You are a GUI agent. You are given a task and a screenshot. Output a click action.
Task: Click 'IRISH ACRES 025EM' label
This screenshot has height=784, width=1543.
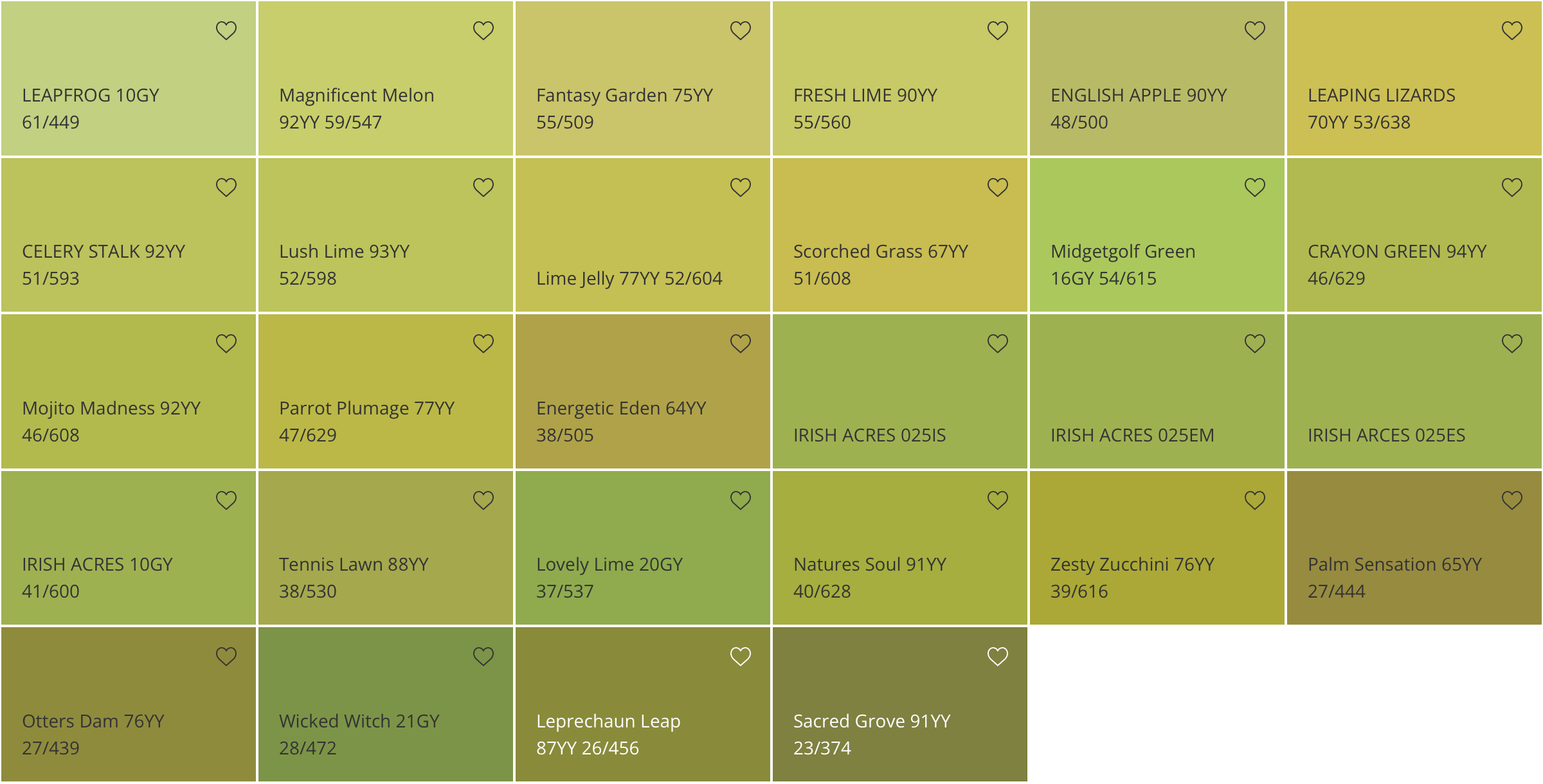point(1133,436)
